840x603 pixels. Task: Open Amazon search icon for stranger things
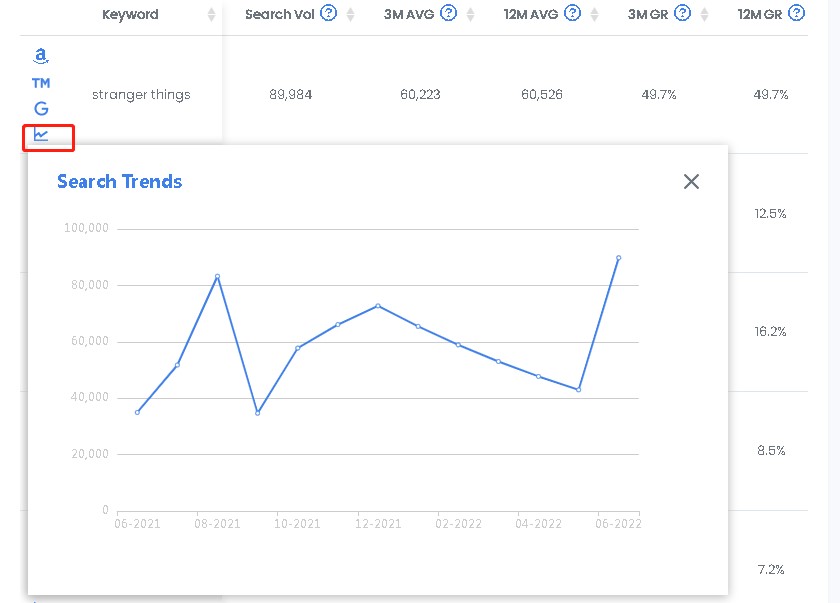click(41, 56)
